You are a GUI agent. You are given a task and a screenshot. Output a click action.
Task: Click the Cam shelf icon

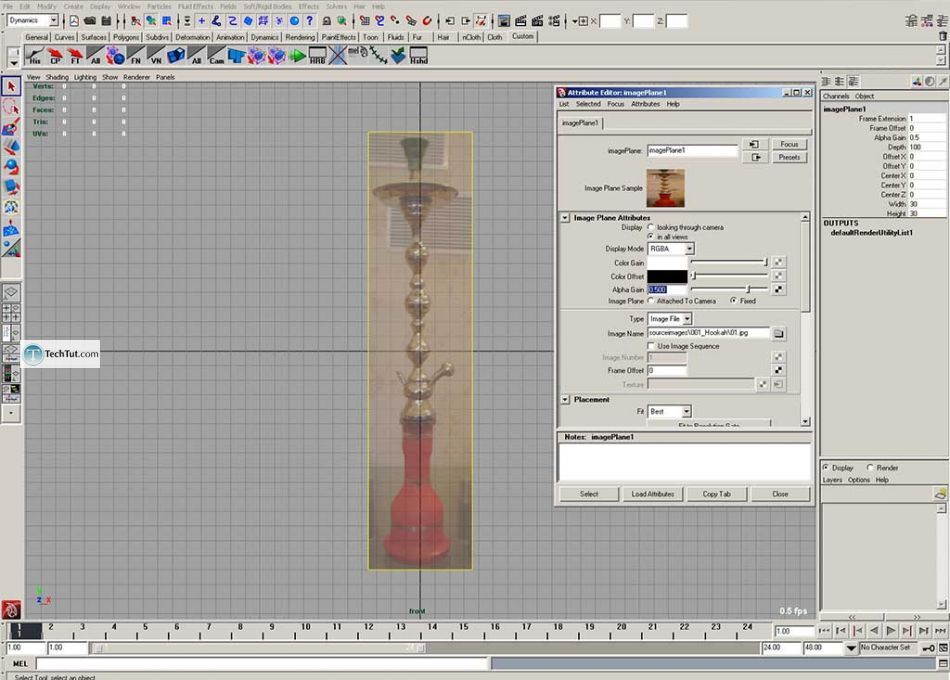(216, 56)
